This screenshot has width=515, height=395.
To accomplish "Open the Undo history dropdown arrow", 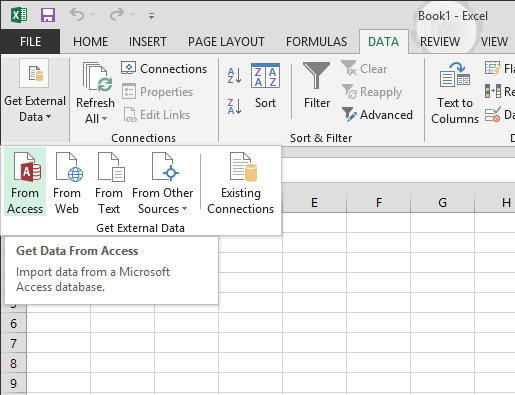I will point(93,15).
